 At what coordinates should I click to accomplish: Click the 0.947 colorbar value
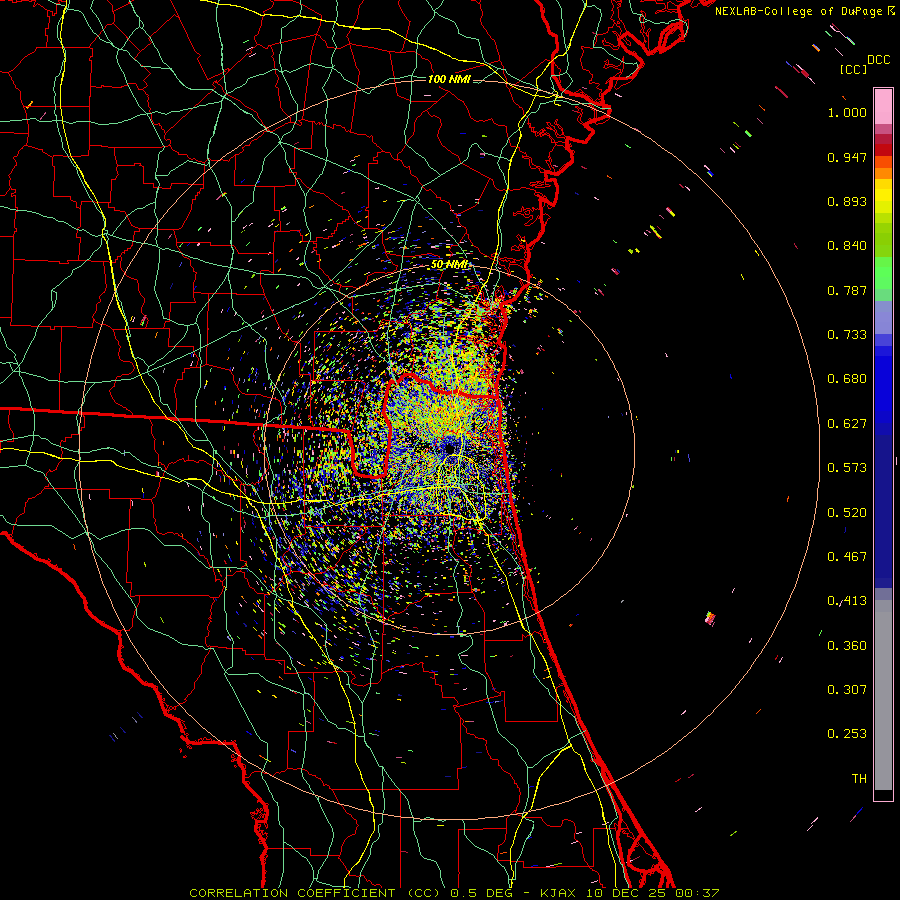(x=847, y=157)
